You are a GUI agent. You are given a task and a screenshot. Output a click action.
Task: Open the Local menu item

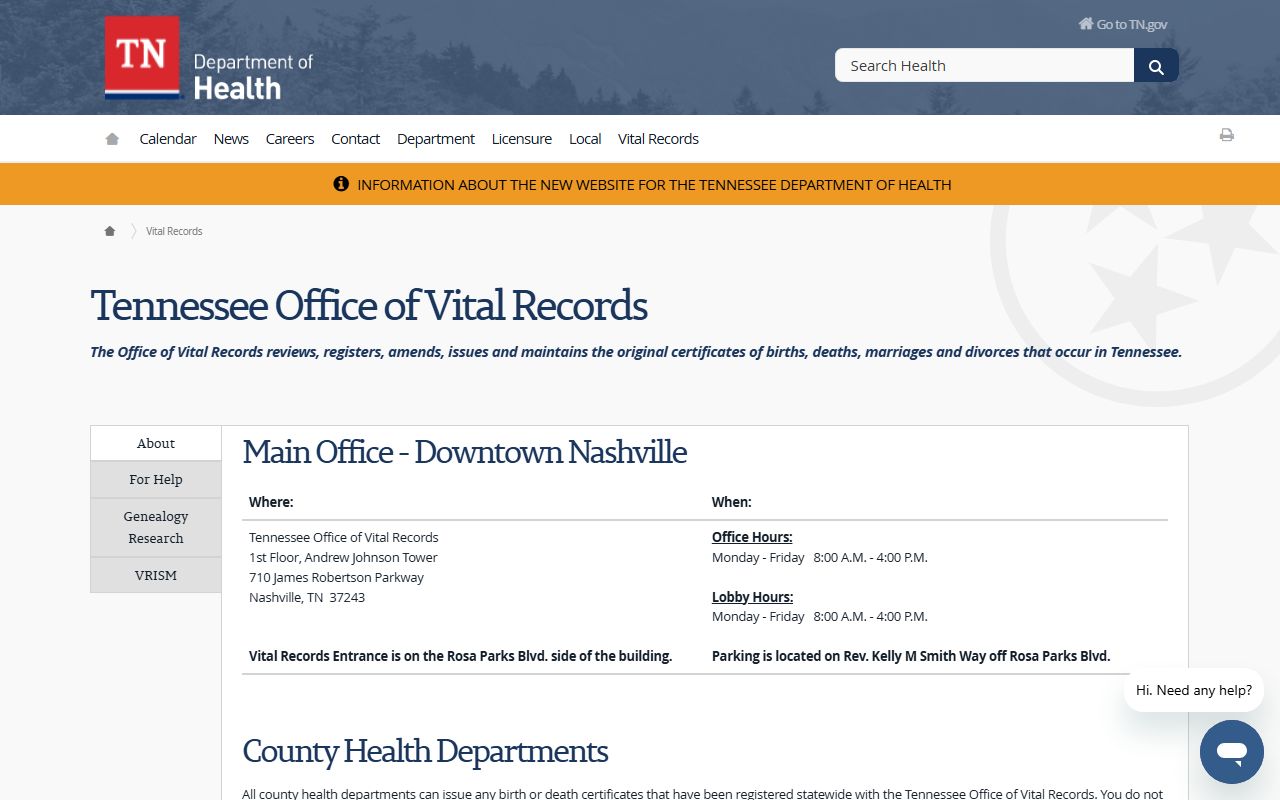[585, 139]
